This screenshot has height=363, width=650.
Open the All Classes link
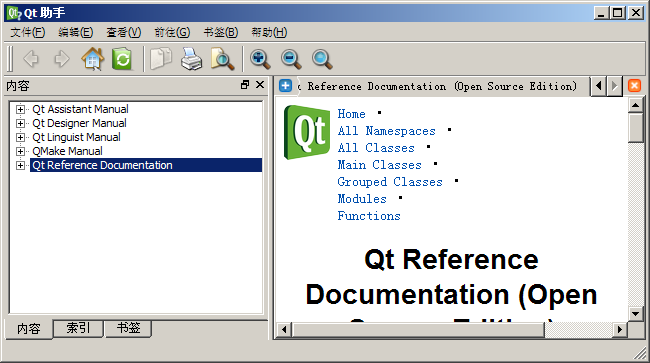point(376,148)
